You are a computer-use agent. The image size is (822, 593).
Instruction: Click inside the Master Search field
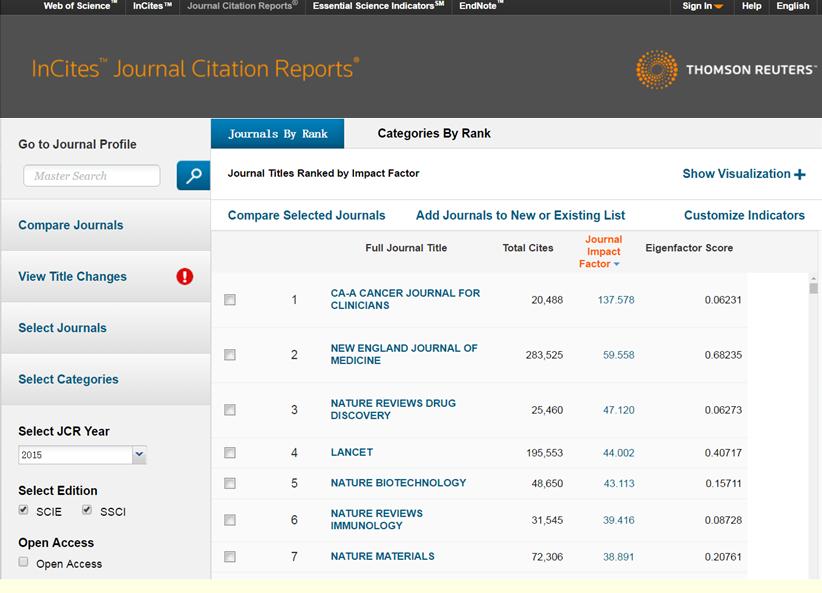[x=92, y=176]
